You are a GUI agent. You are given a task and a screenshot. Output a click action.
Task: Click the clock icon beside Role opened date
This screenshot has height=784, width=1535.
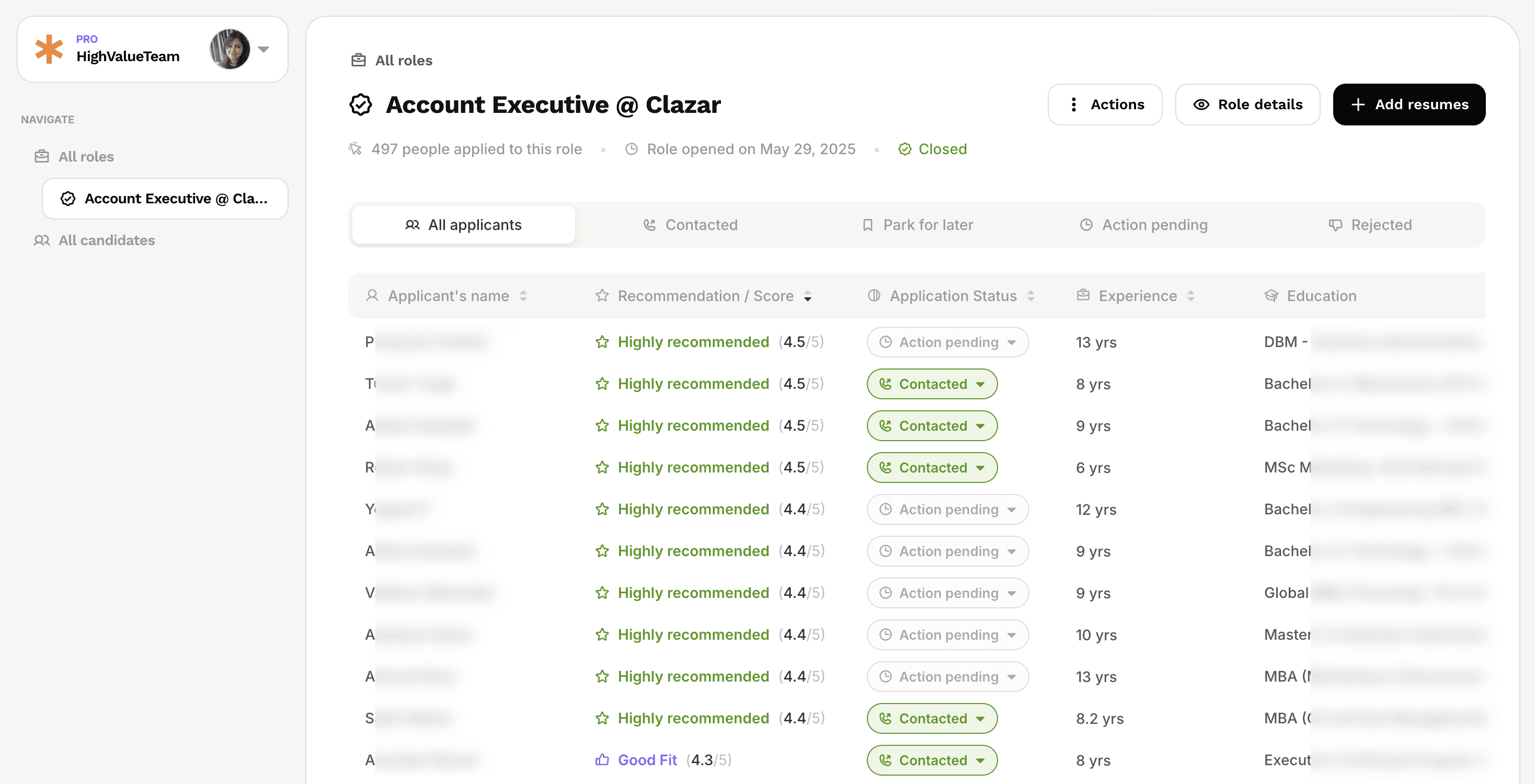click(632, 149)
